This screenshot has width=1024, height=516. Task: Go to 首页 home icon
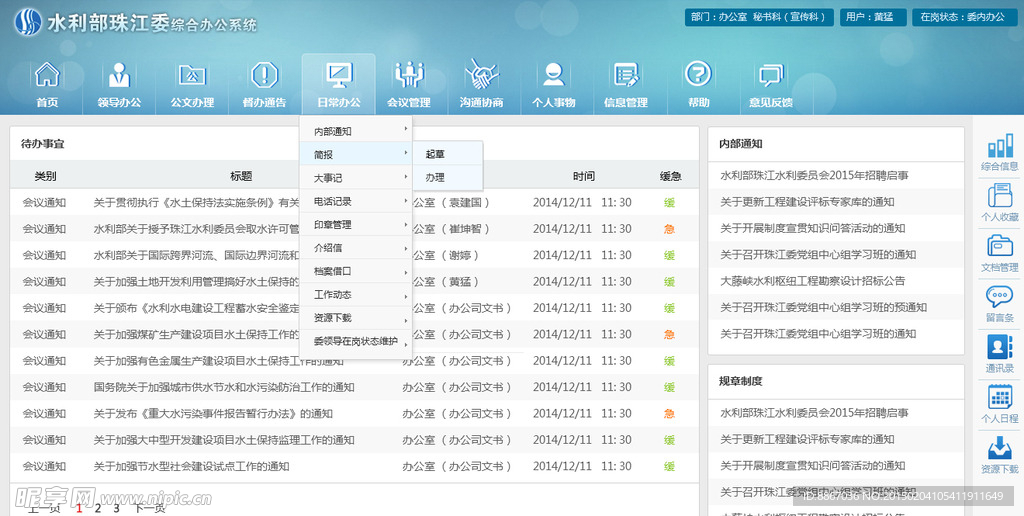point(46,74)
